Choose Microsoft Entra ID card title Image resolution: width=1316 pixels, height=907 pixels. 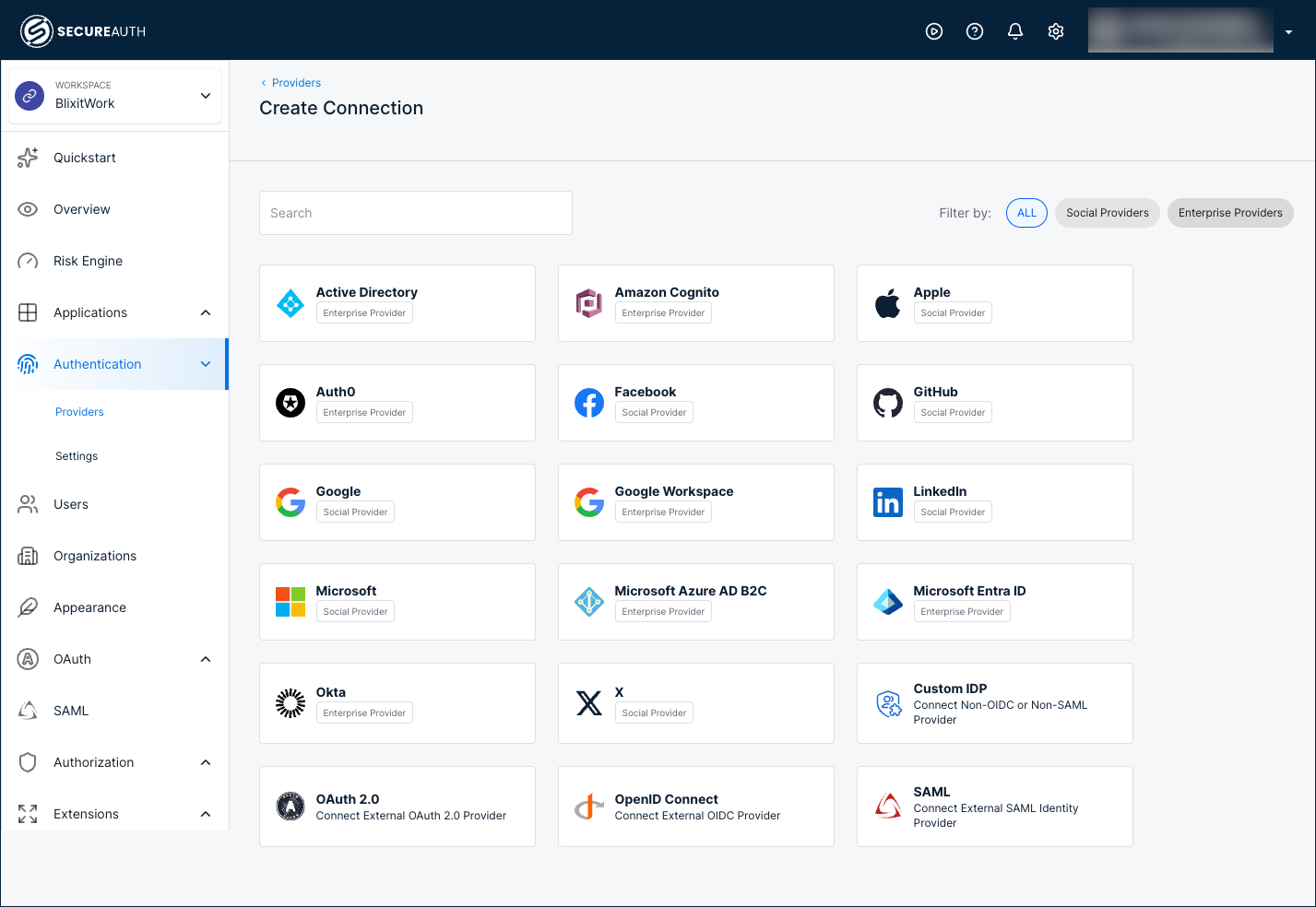[969, 591]
